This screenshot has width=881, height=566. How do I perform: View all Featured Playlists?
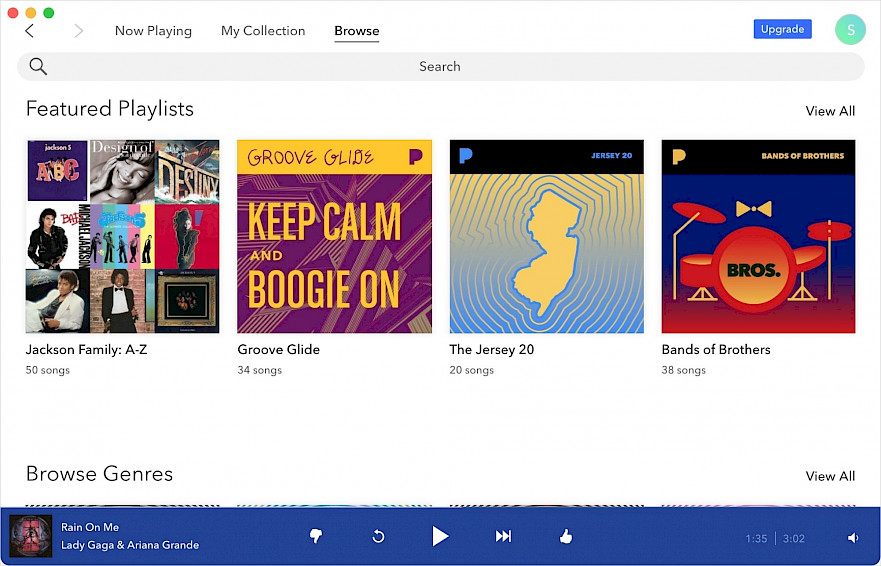[x=830, y=111]
